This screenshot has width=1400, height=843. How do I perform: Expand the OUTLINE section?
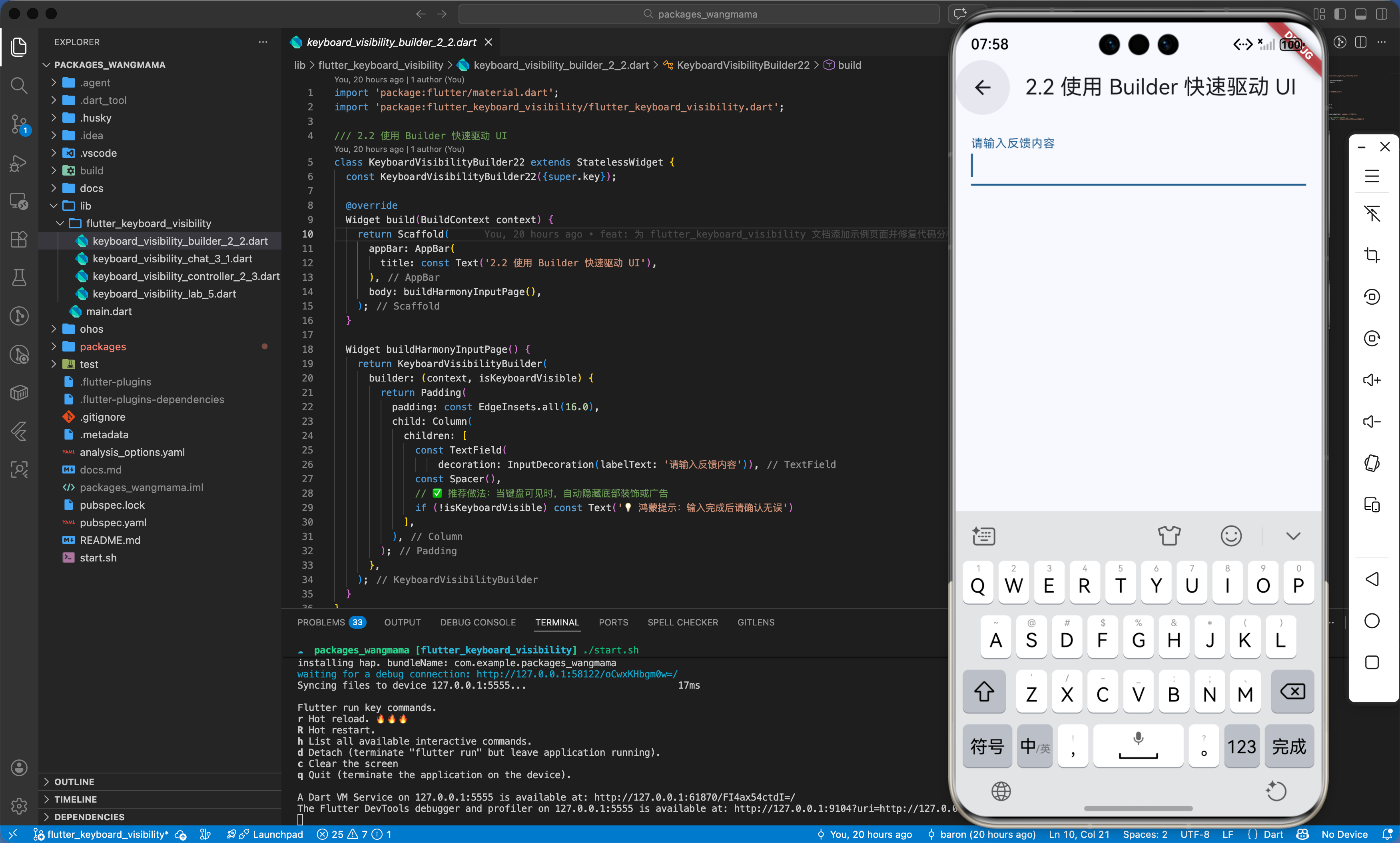coord(74,782)
